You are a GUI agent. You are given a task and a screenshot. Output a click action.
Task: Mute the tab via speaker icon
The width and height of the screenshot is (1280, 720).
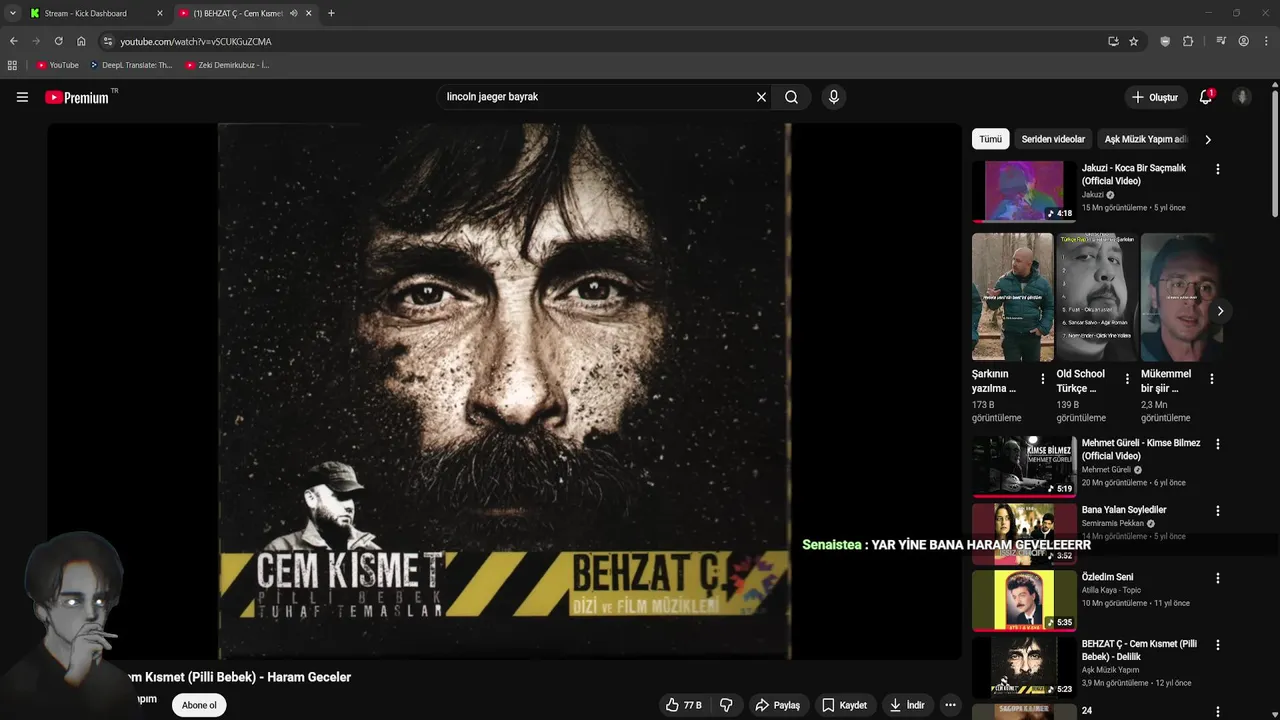[x=293, y=13]
